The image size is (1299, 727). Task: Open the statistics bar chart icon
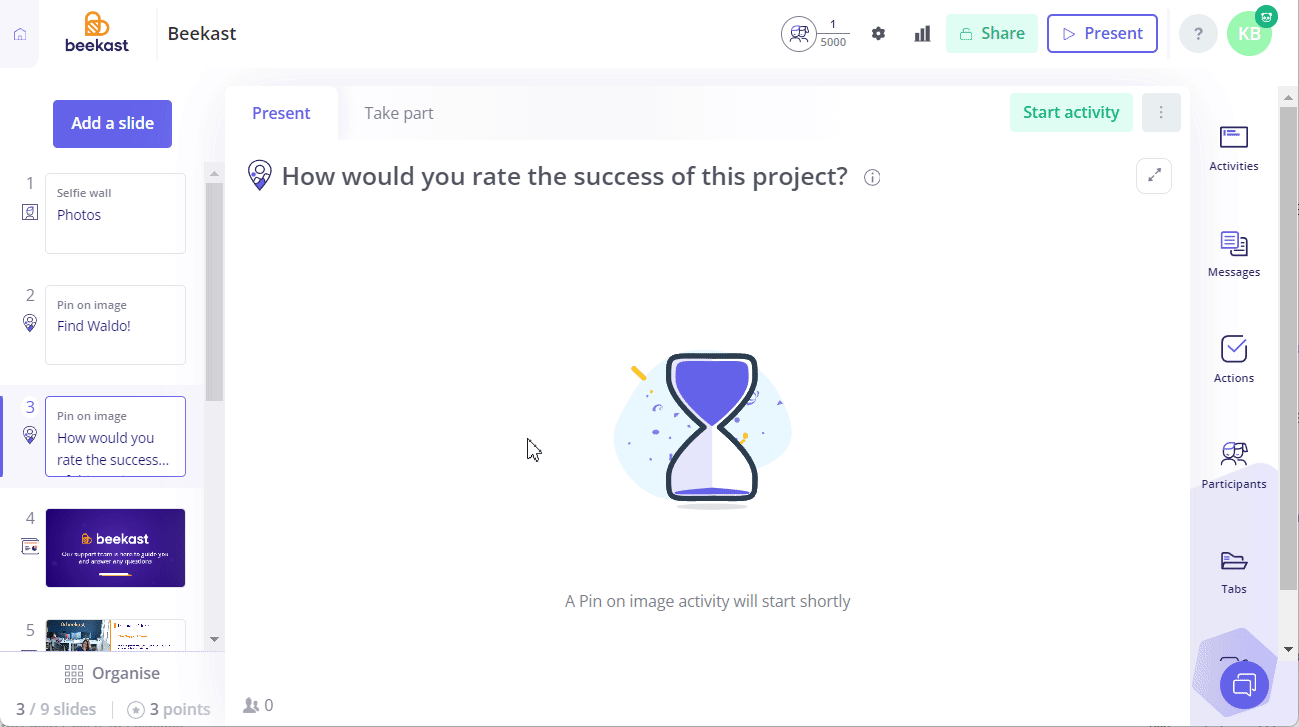[x=922, y=34]
